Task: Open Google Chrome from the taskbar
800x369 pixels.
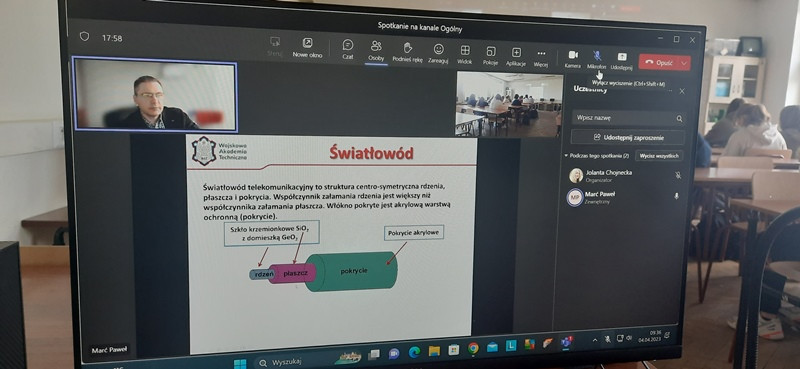Action: pos(473,348)
